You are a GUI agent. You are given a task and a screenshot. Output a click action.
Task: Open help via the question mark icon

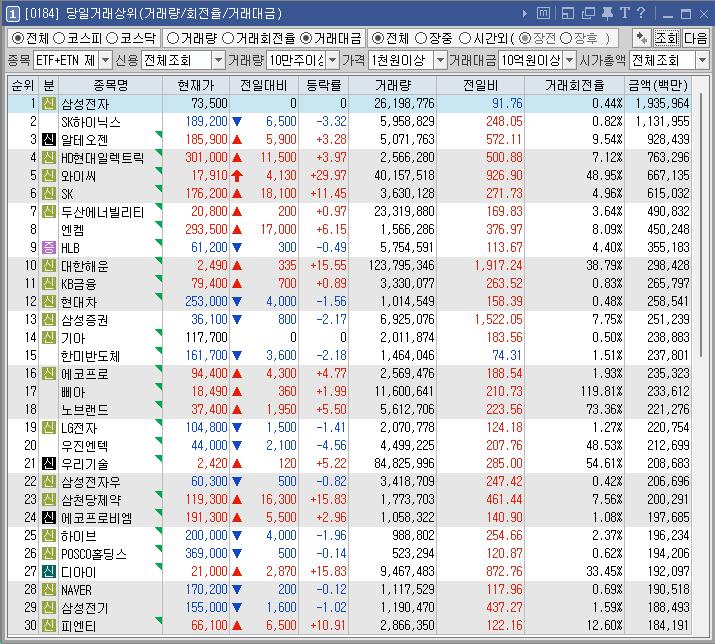point(641,13)
